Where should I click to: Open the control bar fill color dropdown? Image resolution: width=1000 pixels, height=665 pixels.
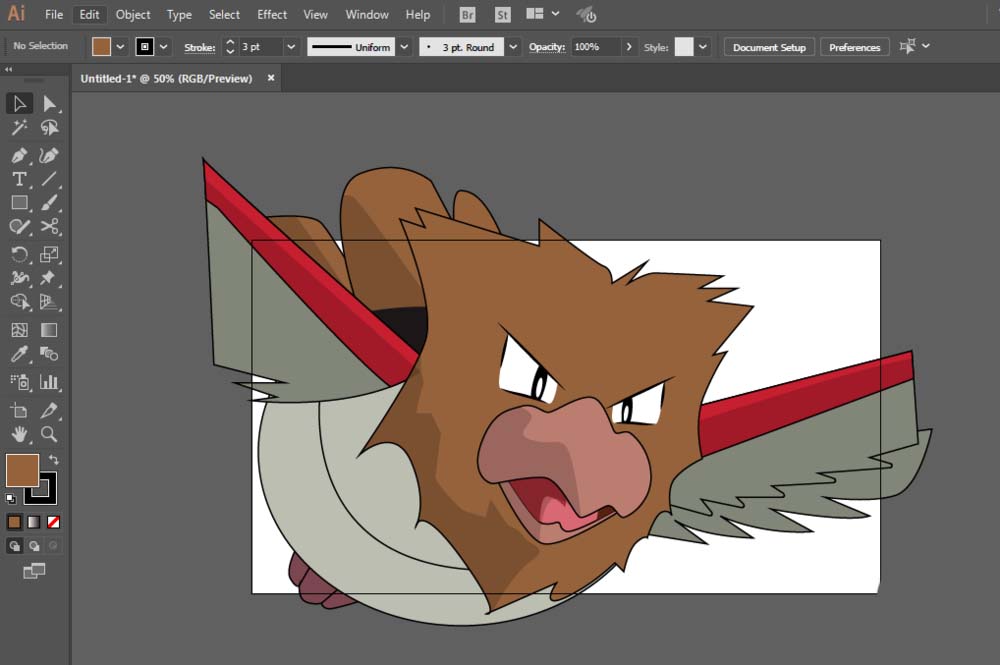pos(120,47)
